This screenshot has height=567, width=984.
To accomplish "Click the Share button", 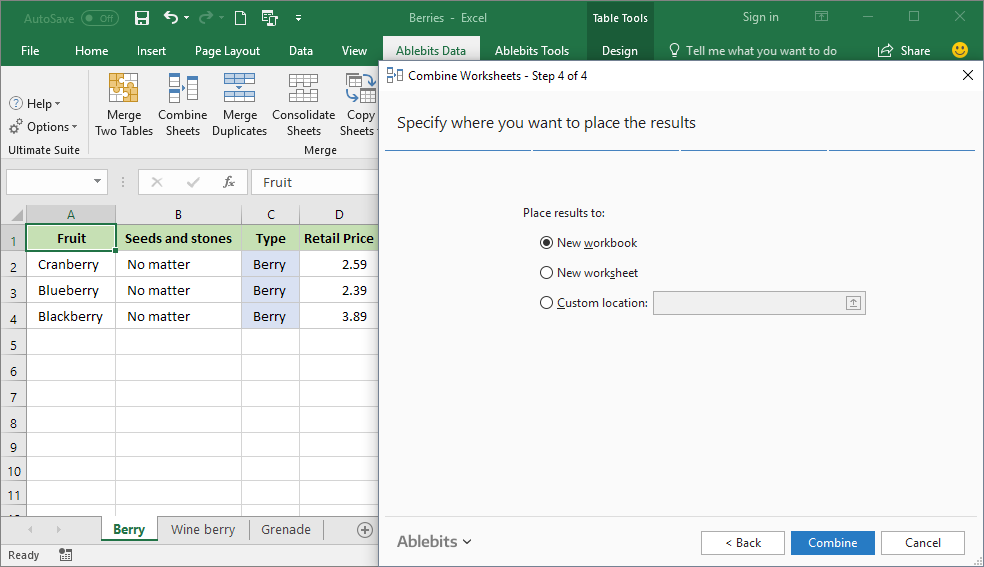I will pos(904,51).
